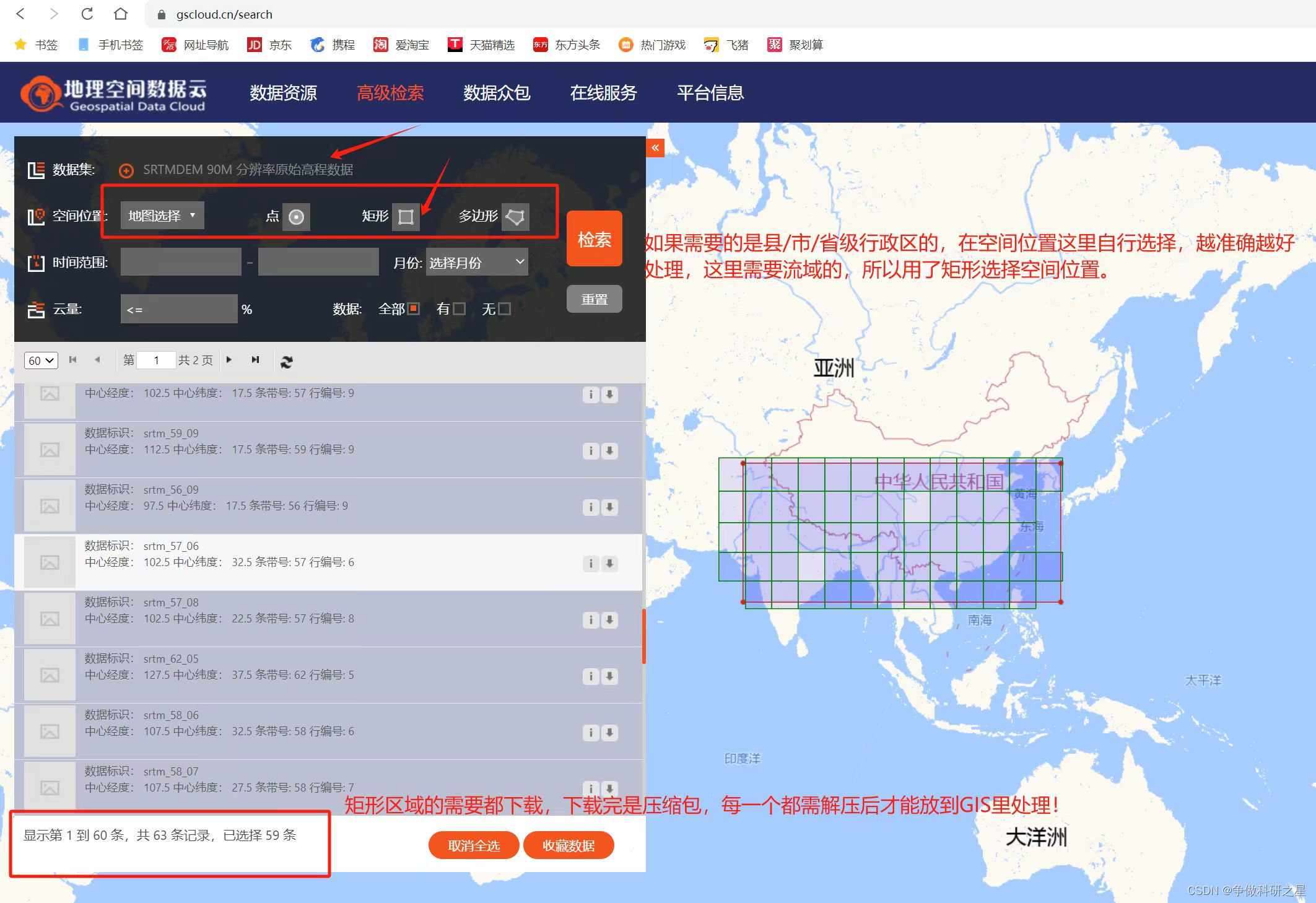
Task: Download the srtm_57_06 dataset
Action: coord(610,564)
